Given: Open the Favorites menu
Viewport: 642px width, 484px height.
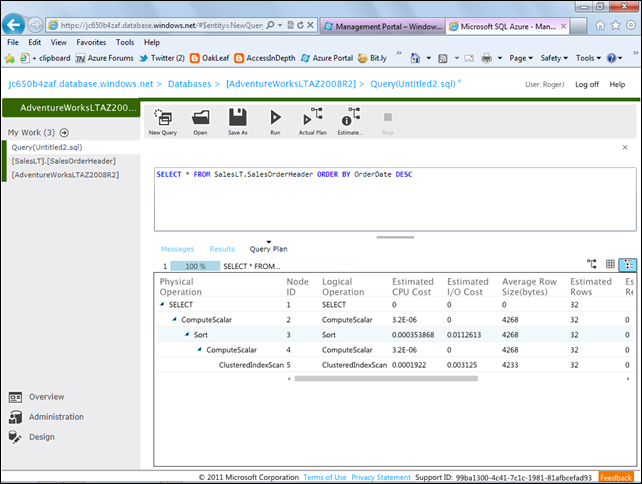Looking at the screenshot, I should (x=91, y=42).
